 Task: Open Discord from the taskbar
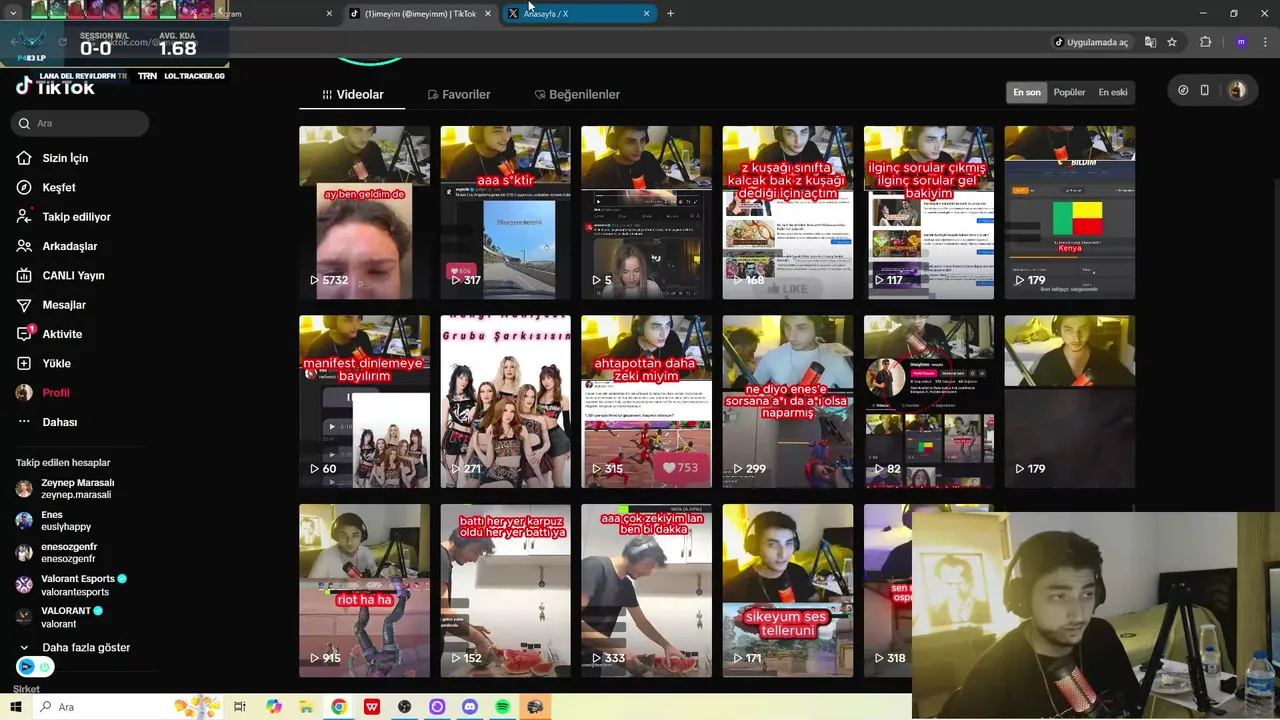coord(470,707)
